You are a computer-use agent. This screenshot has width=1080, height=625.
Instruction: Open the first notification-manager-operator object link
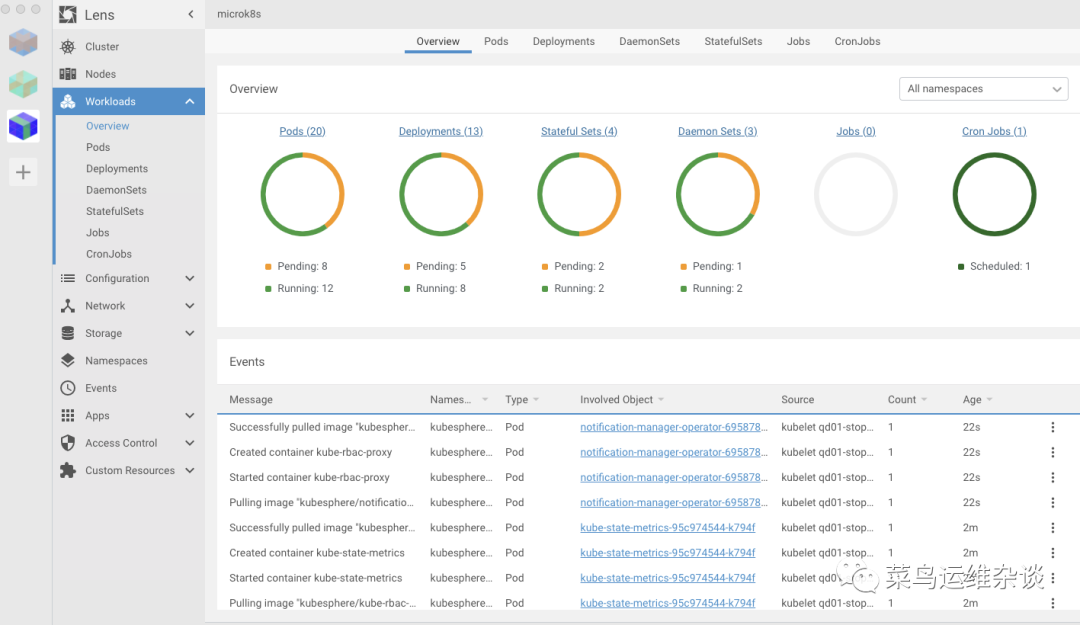click(x=676, y=427)
